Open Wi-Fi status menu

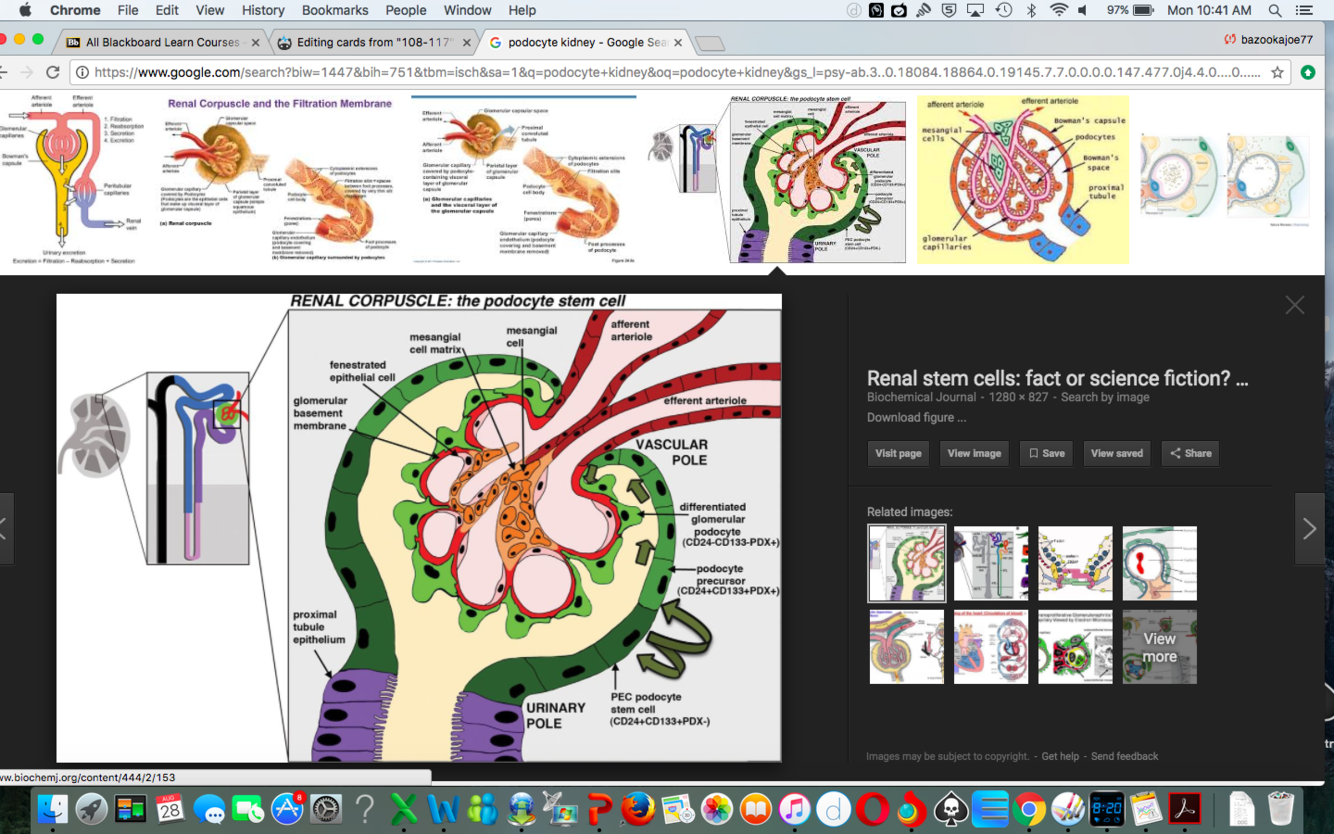tap(1058, 10)
